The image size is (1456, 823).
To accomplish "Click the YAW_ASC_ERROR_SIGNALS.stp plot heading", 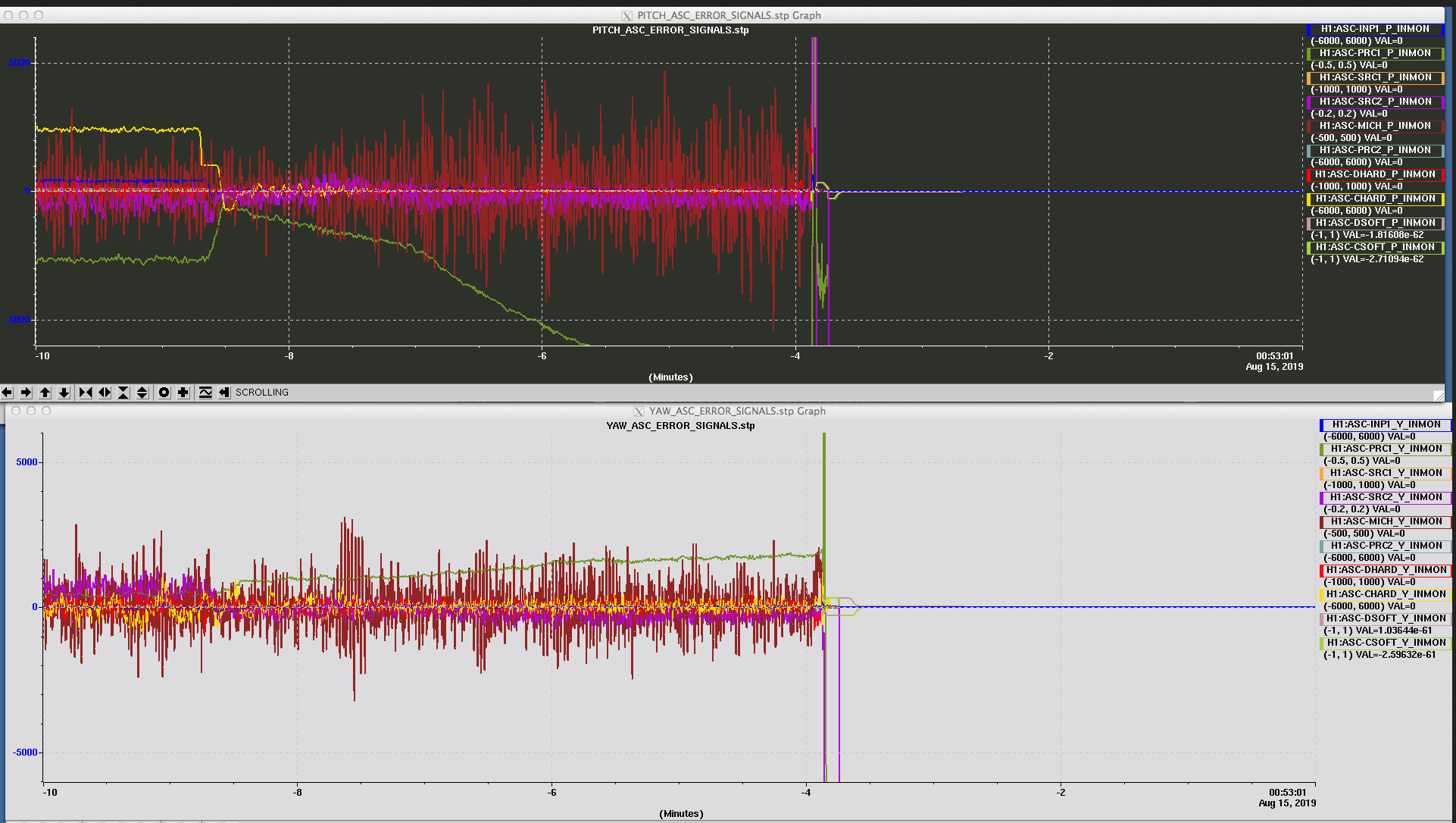I will (680, 426).
